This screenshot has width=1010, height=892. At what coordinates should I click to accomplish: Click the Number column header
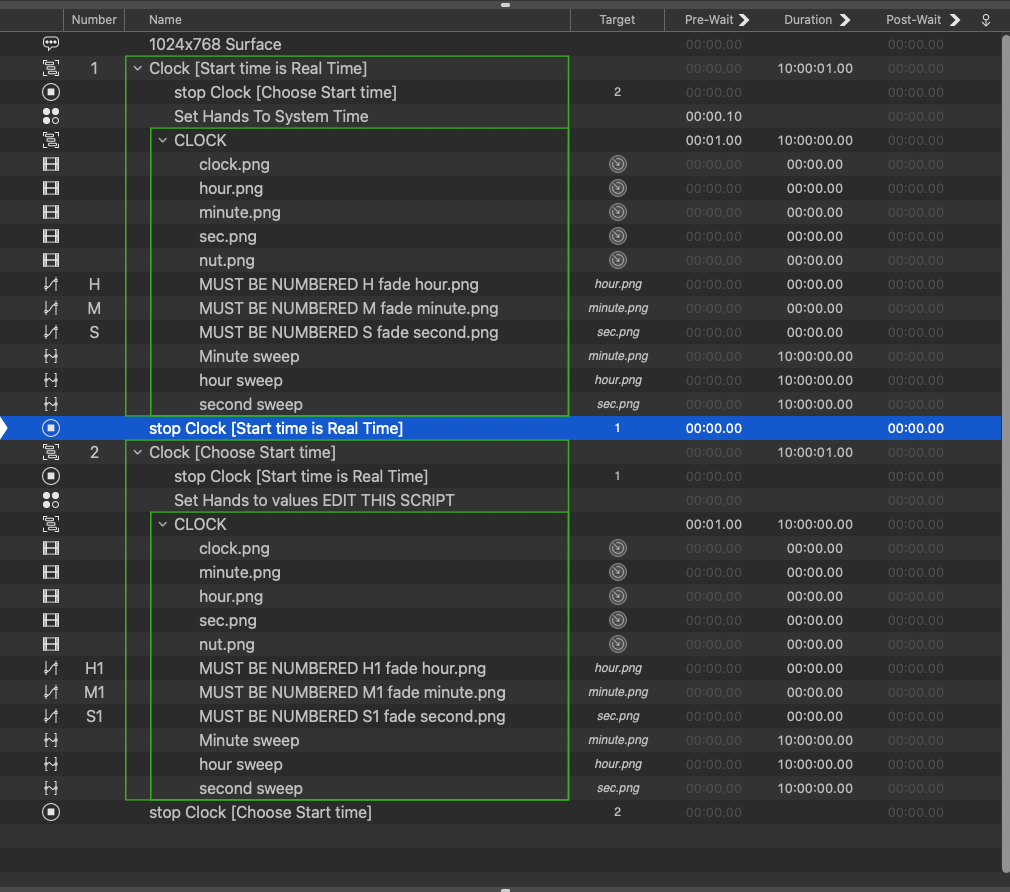coord(95,20)
